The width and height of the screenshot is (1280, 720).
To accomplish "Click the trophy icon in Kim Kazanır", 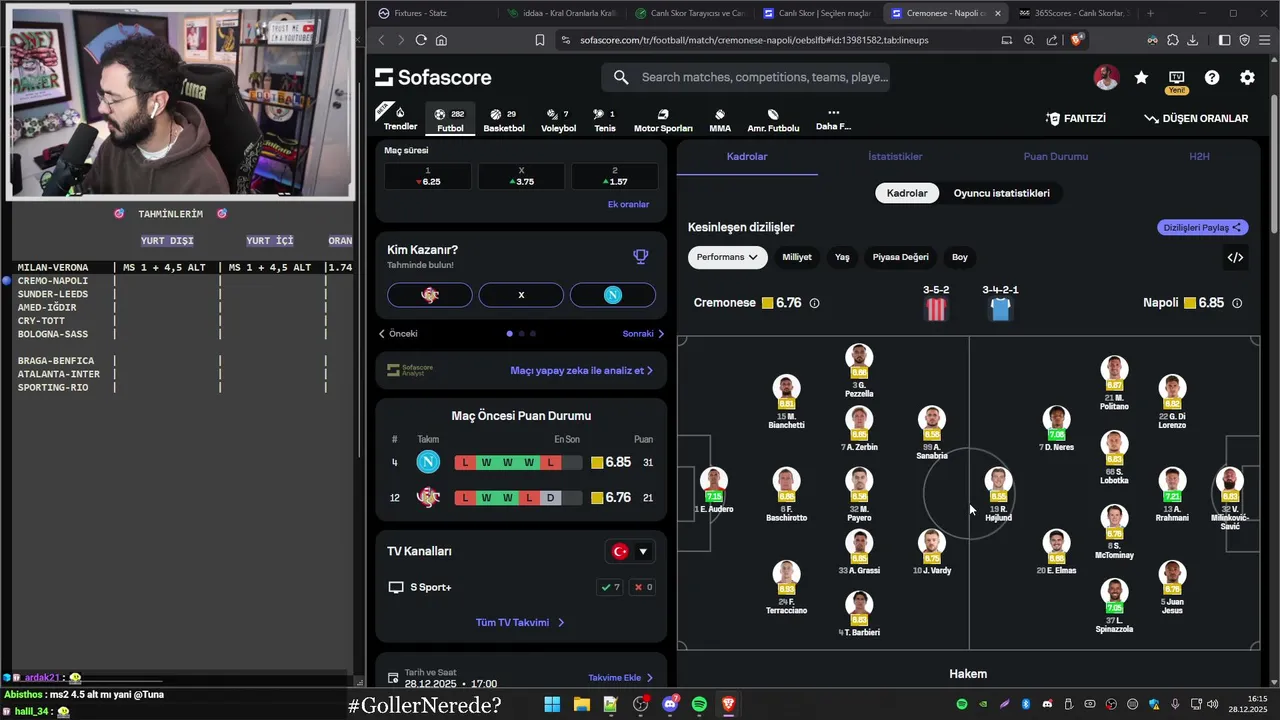I will pos(641,257).
